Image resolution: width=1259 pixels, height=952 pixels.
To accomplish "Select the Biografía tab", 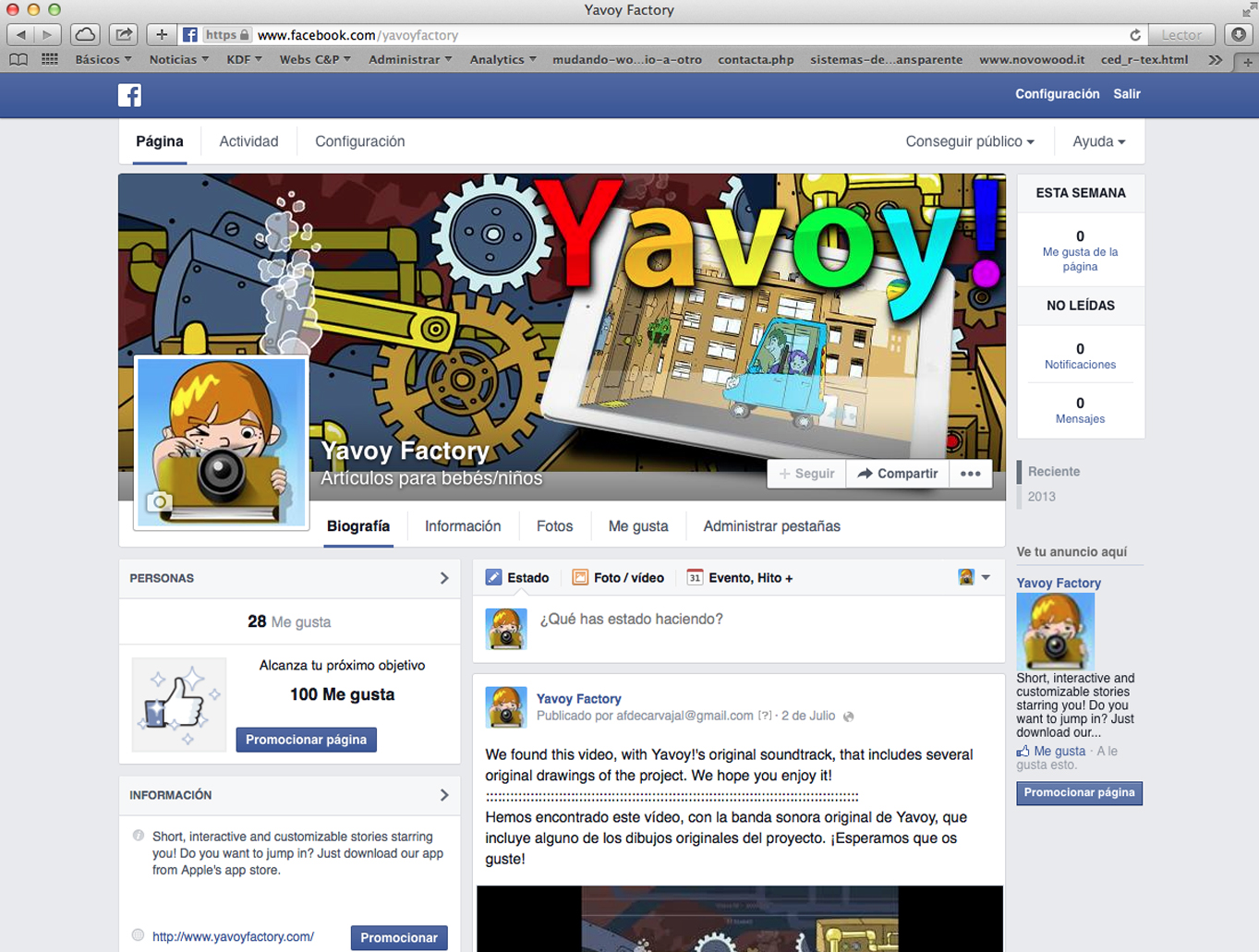I will 358,526.
